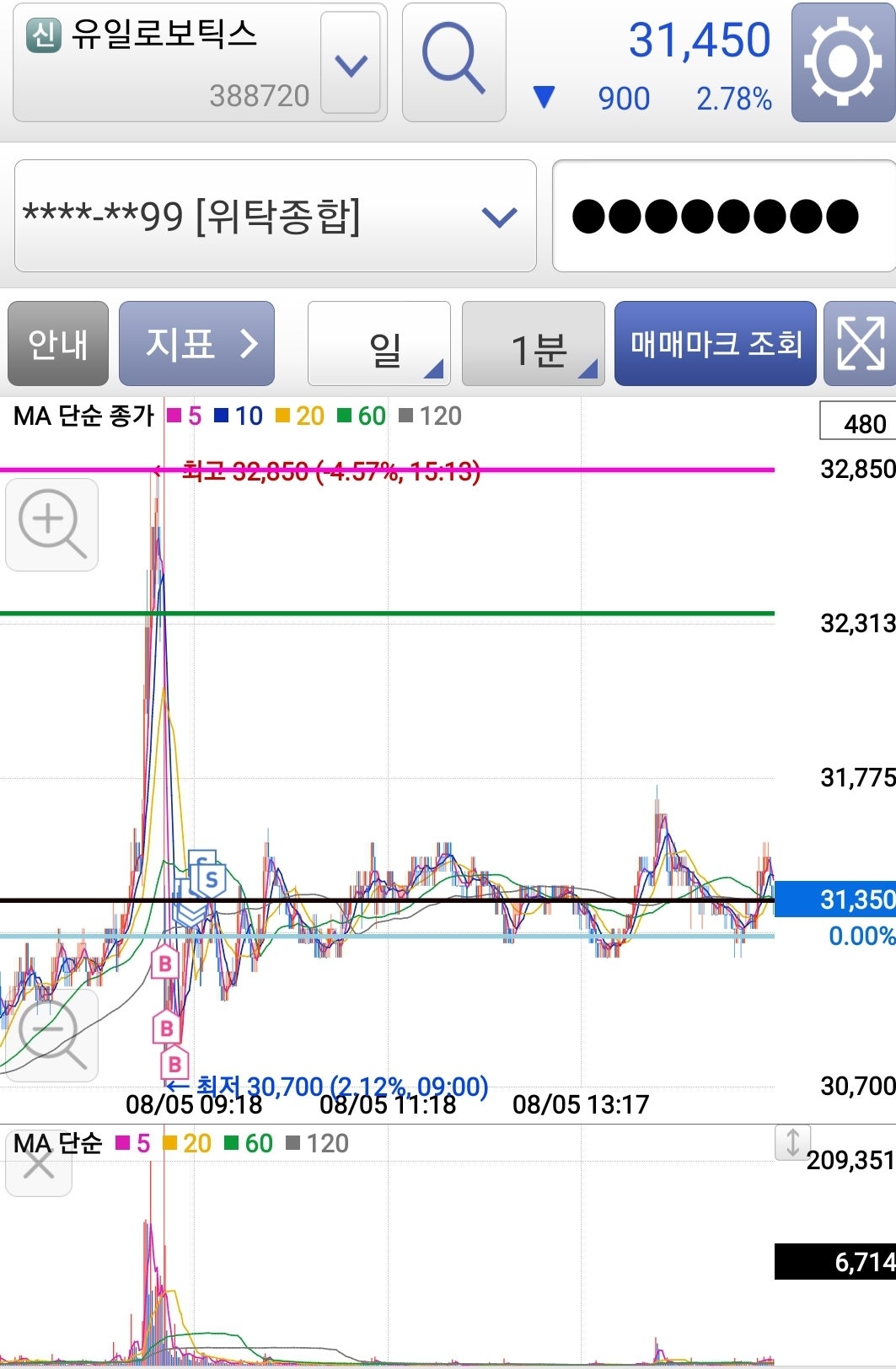Screen dimensions: 896x1369
Task: Click the current price tag 31,350
Action: point(835,899)
